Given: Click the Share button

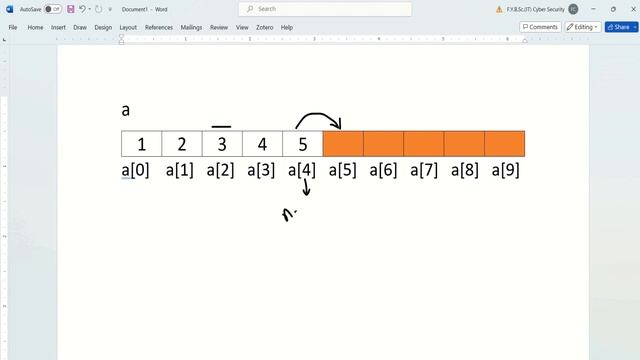Looking at the screenshot, I should pyautogui.click(x=618, y=27).
